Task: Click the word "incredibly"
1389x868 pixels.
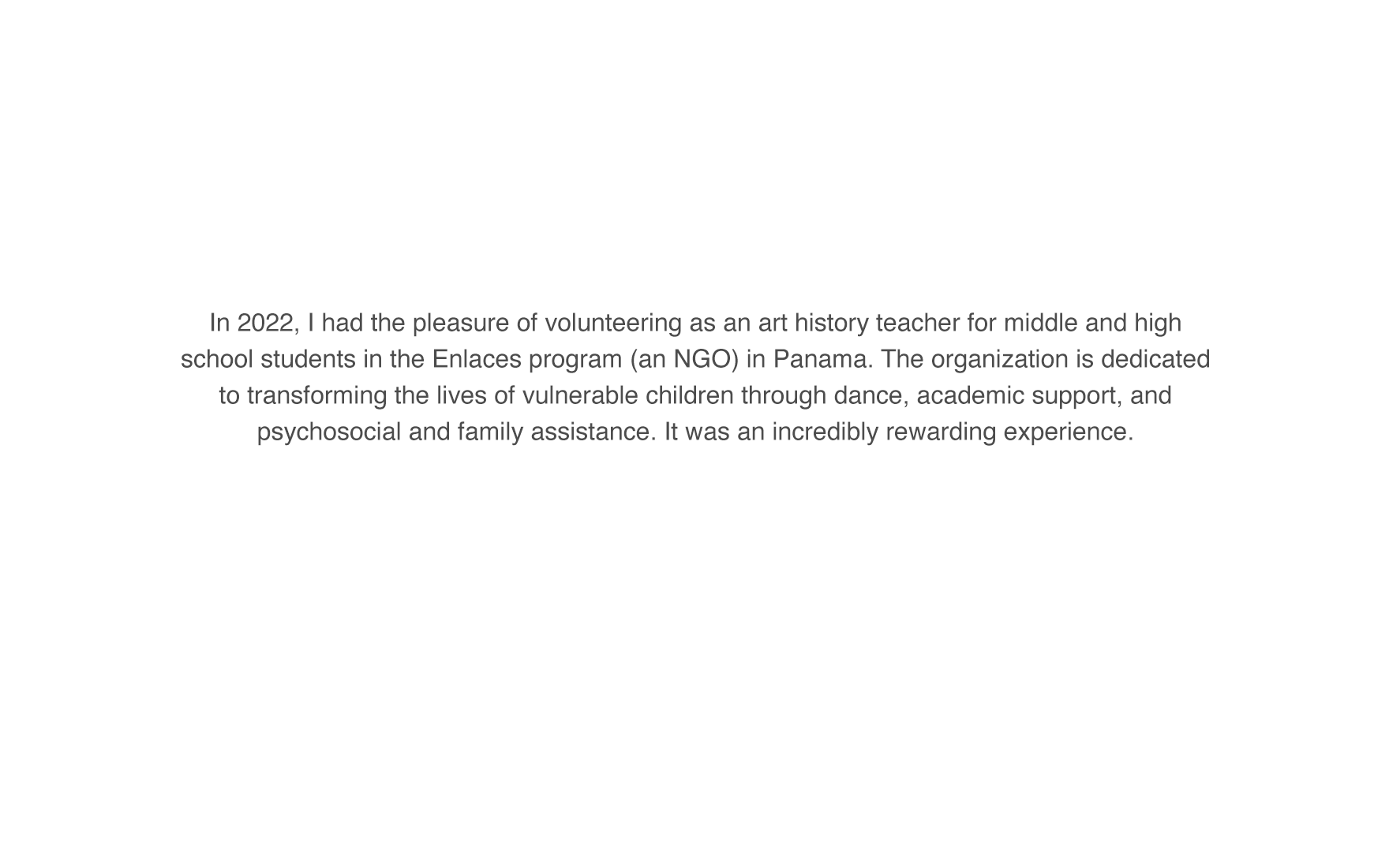Action: tap(825, 432)
